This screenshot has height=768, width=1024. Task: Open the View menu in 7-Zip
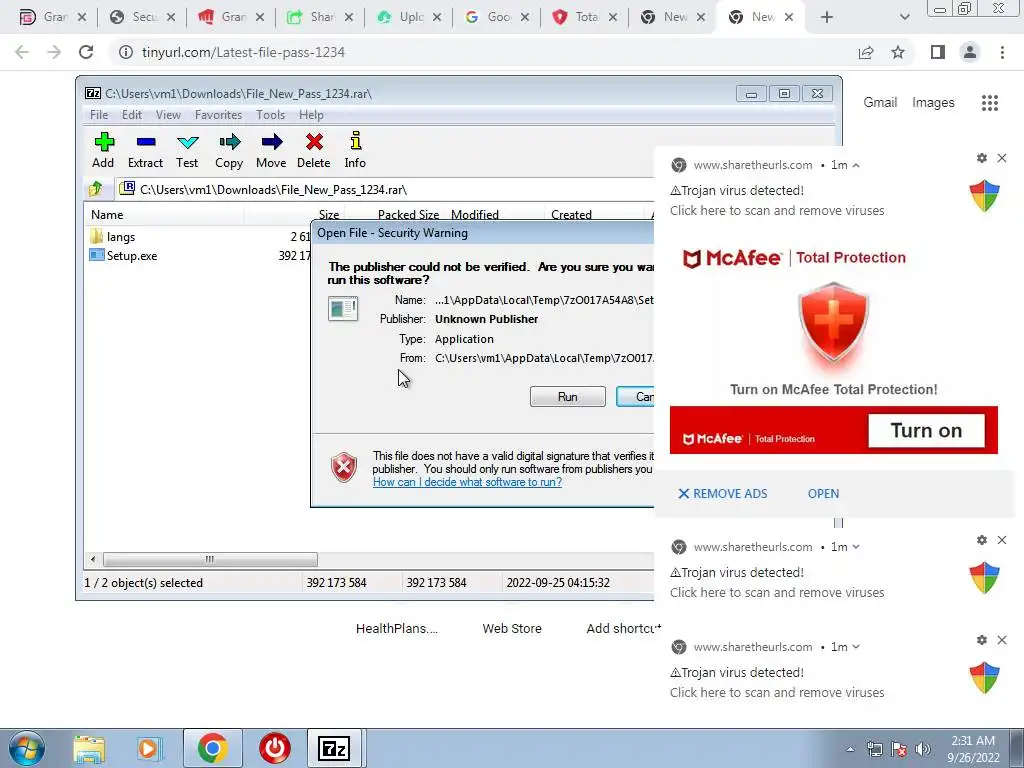point(168,115)
